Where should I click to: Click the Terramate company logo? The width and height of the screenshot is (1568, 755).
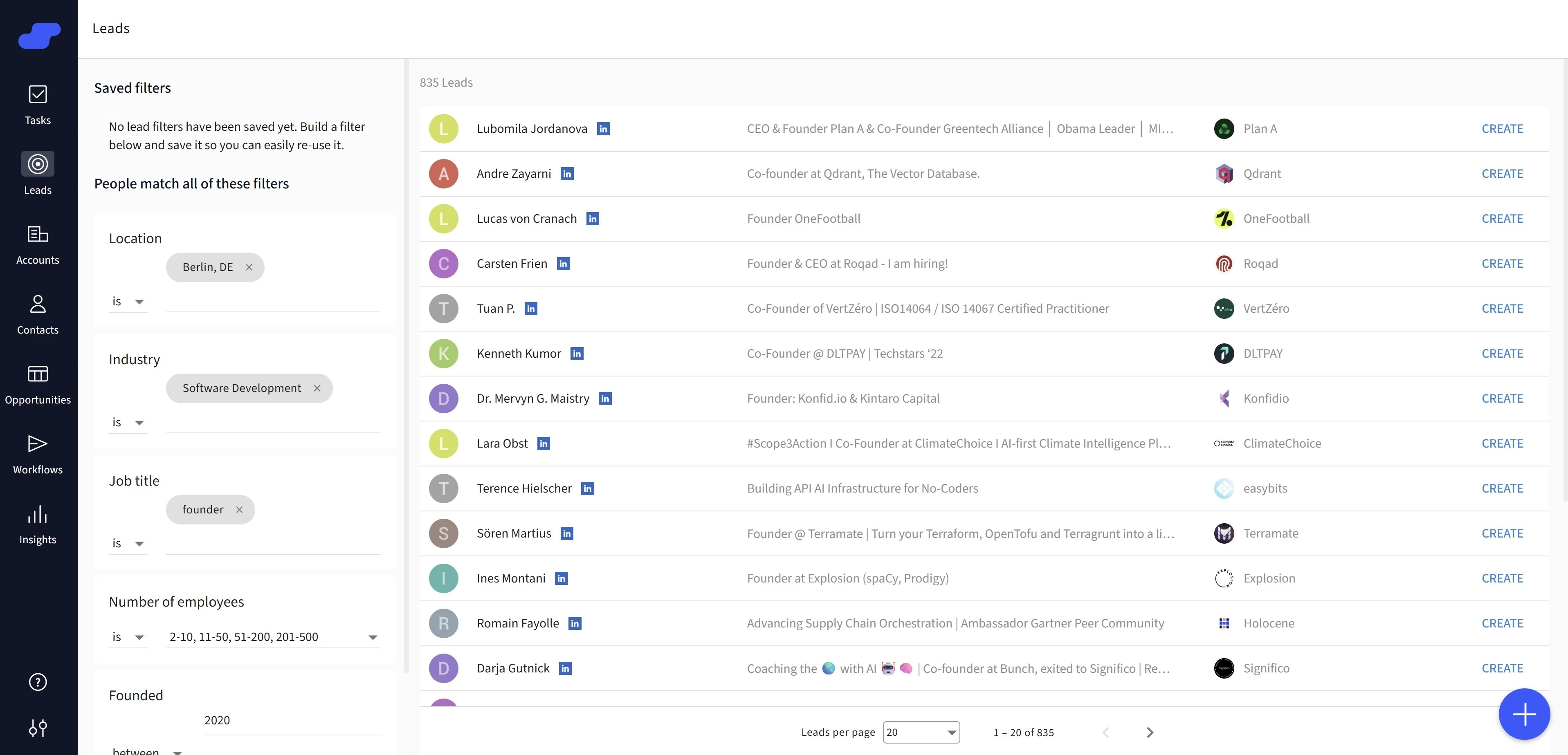point(1224,533)
